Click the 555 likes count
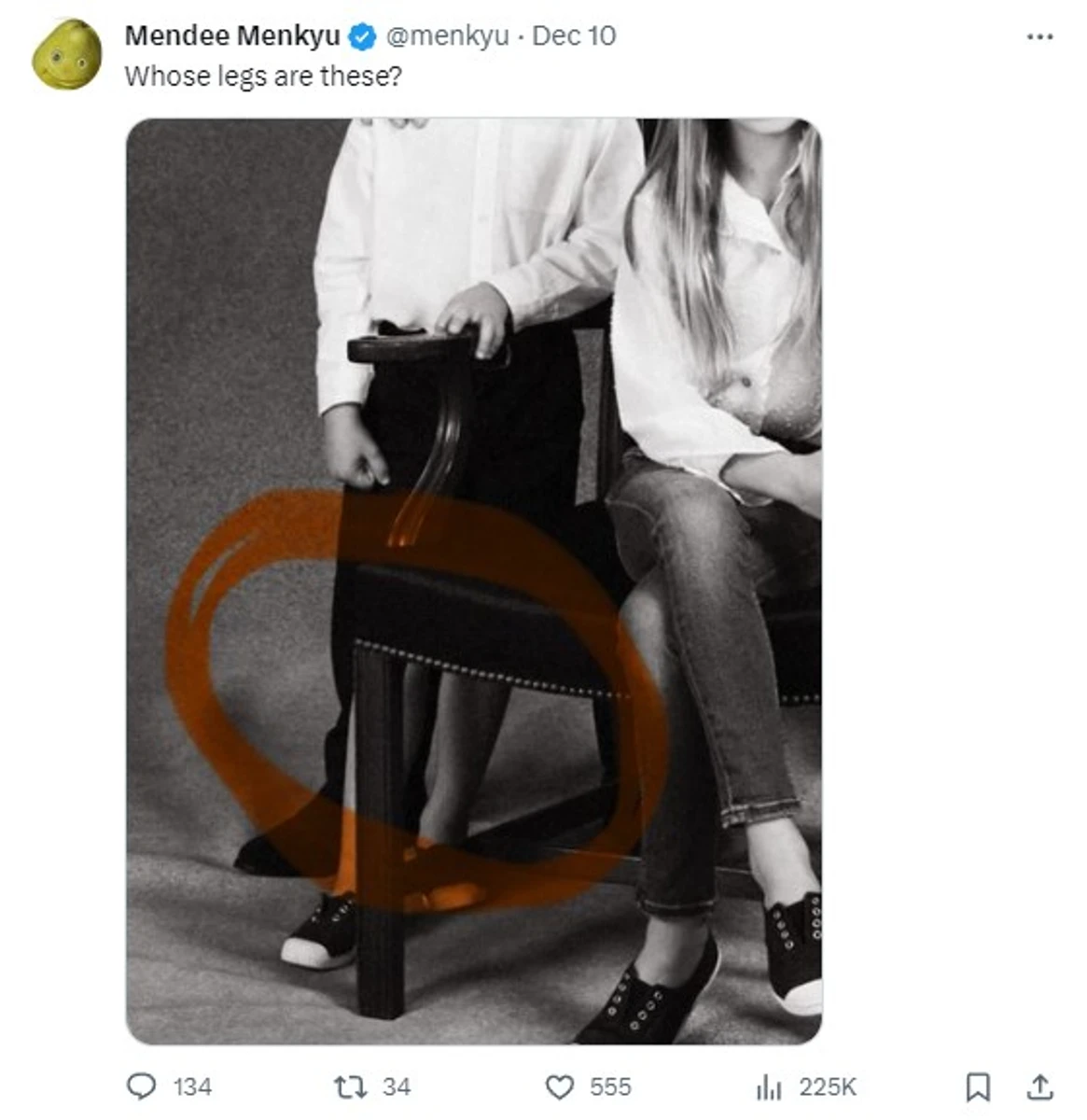 610,1086
